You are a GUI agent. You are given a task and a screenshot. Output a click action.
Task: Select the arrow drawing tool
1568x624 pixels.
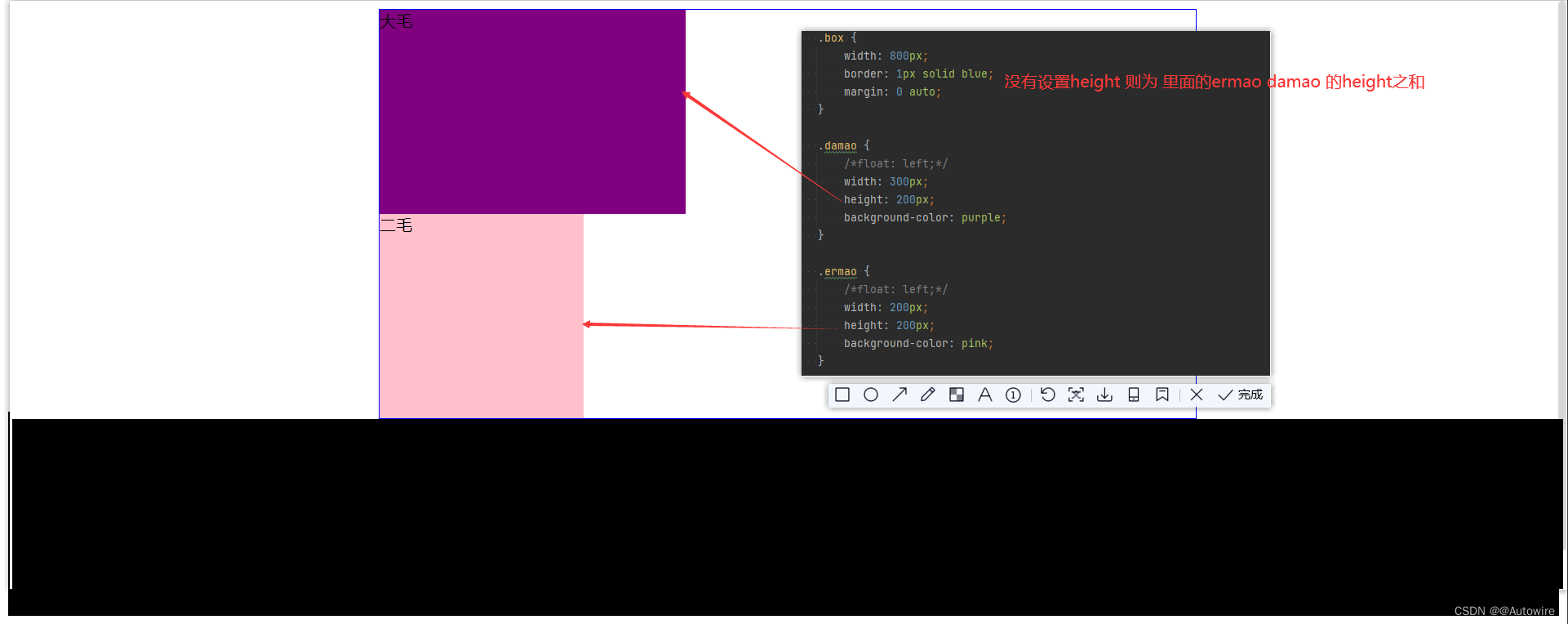click(x=899, y=394)
